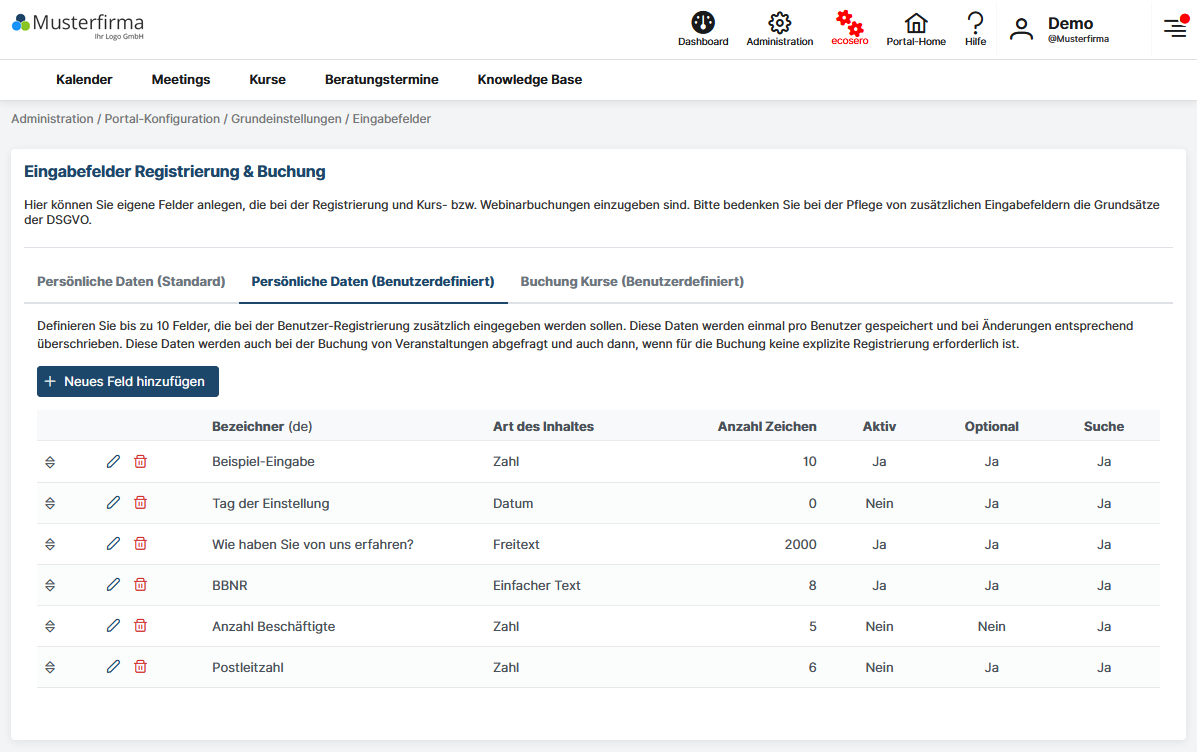Edit the Beispiel-Eingabe field with pencil icon
The height and width of the screenshot is (752, 1197).
point(113,461)
